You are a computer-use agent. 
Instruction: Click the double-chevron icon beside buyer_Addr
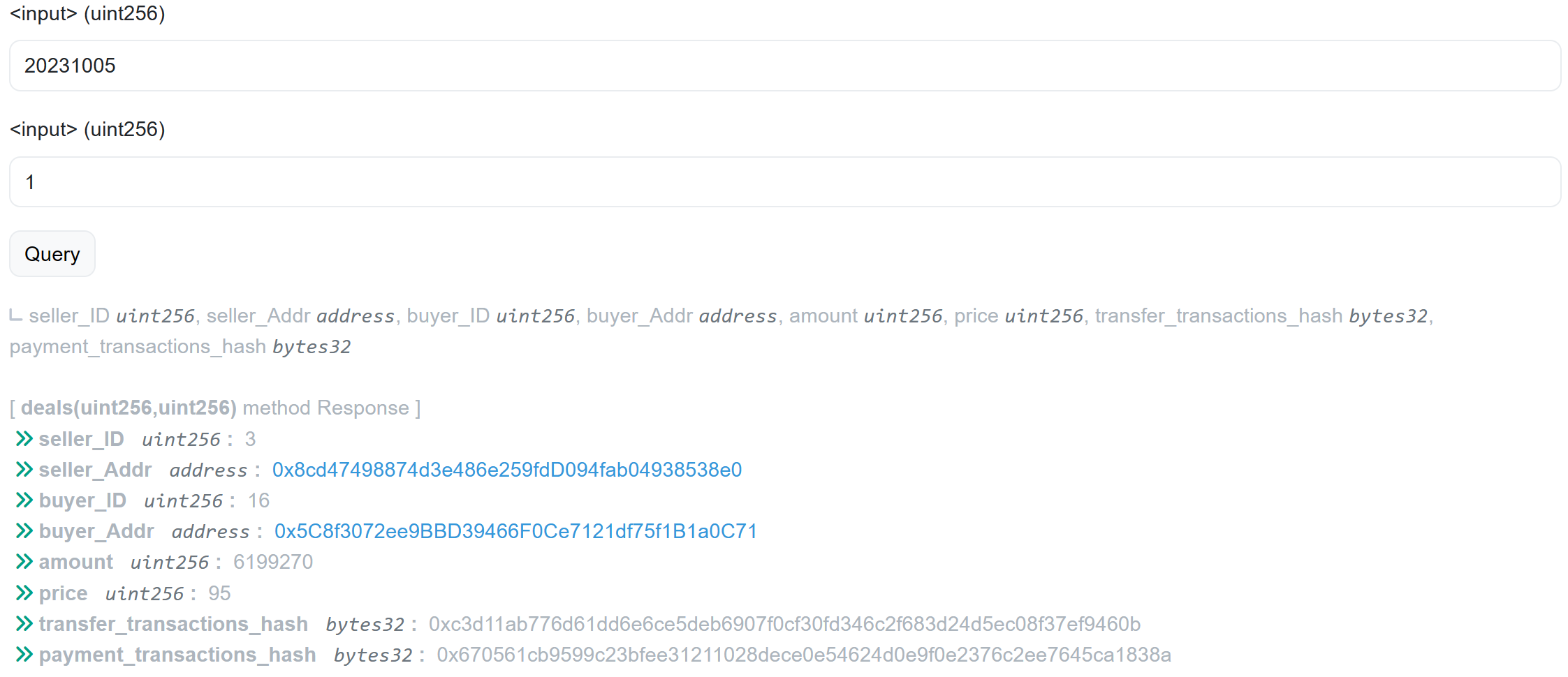click(24, 531)
